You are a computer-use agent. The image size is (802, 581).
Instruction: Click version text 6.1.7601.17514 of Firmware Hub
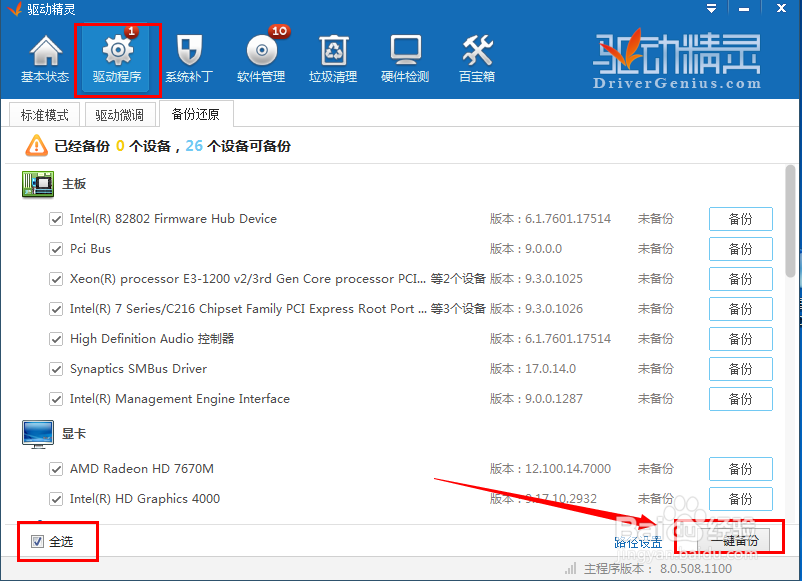[x=568, y=219]
